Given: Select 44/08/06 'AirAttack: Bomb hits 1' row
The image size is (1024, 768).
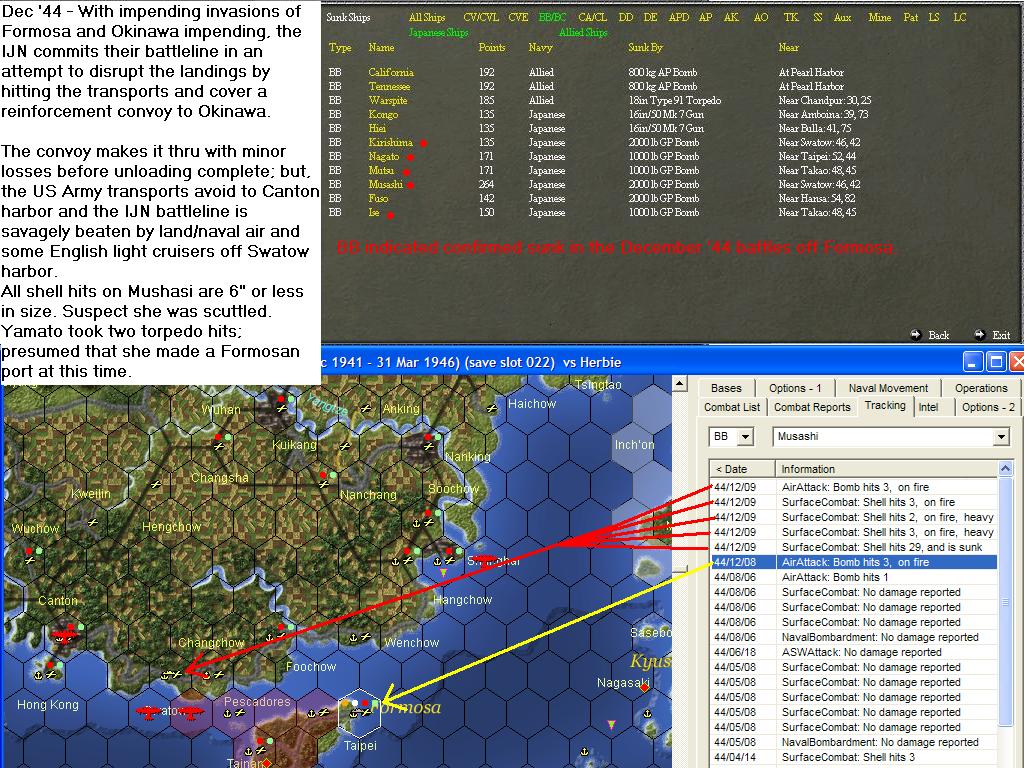Looking at the screenshot, I should [x=854, y=577].
